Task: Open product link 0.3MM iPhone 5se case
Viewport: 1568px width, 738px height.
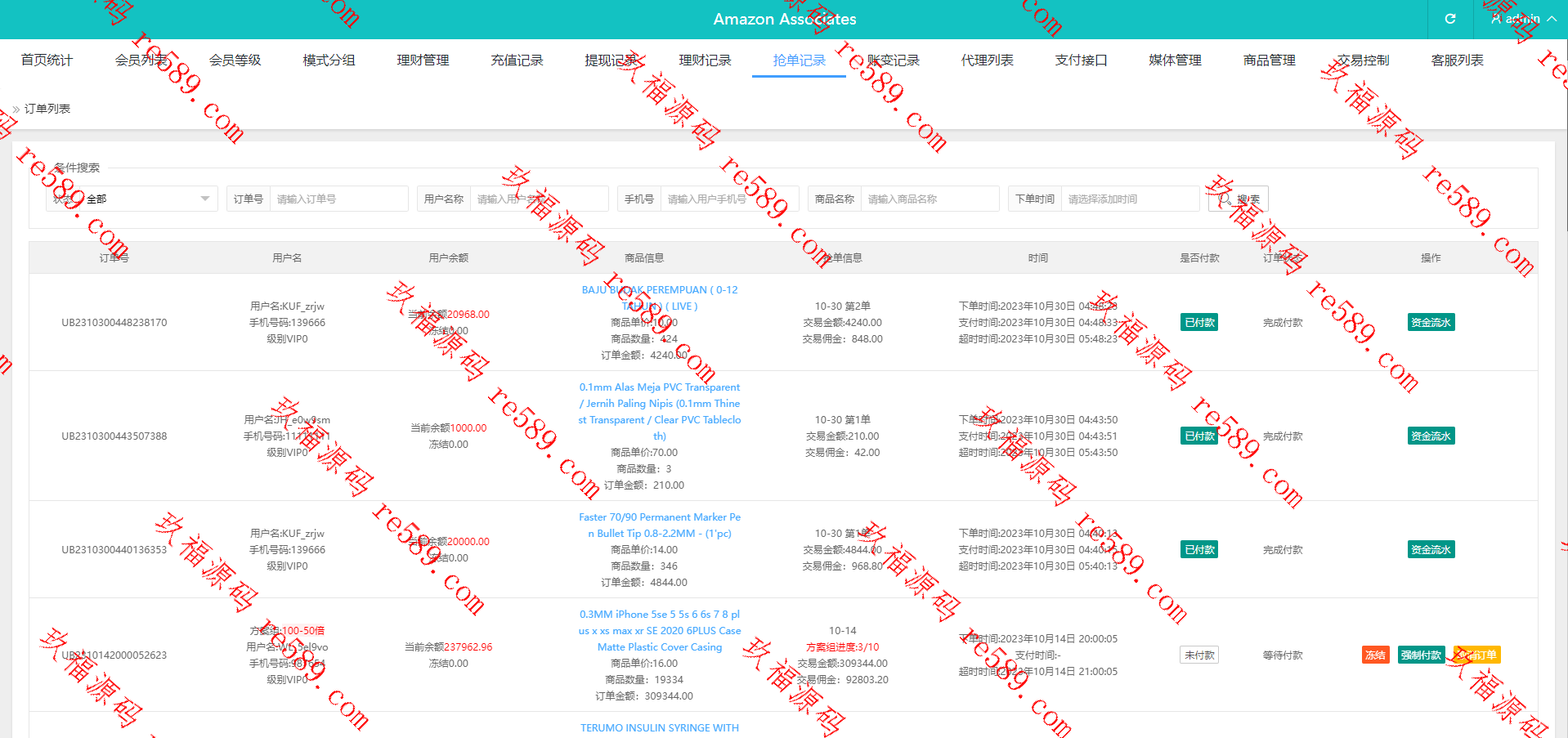Action: pos(660,630)
